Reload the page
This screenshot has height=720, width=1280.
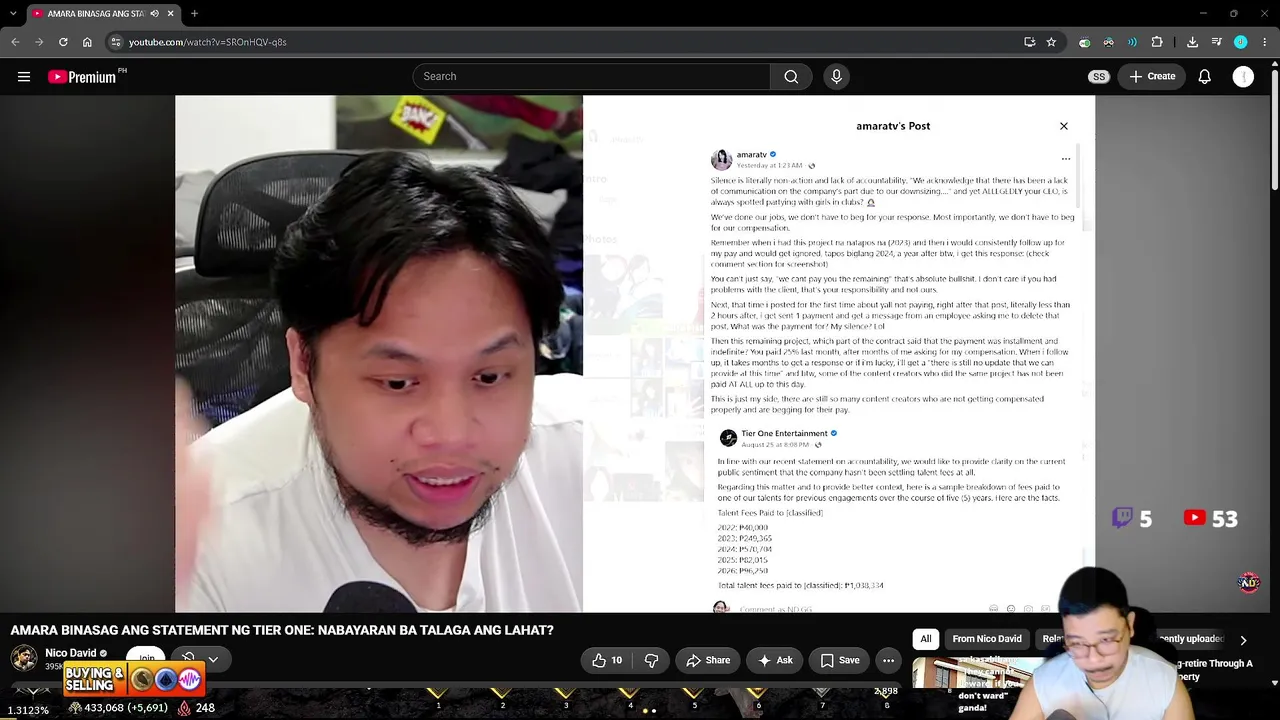(63, 42)
